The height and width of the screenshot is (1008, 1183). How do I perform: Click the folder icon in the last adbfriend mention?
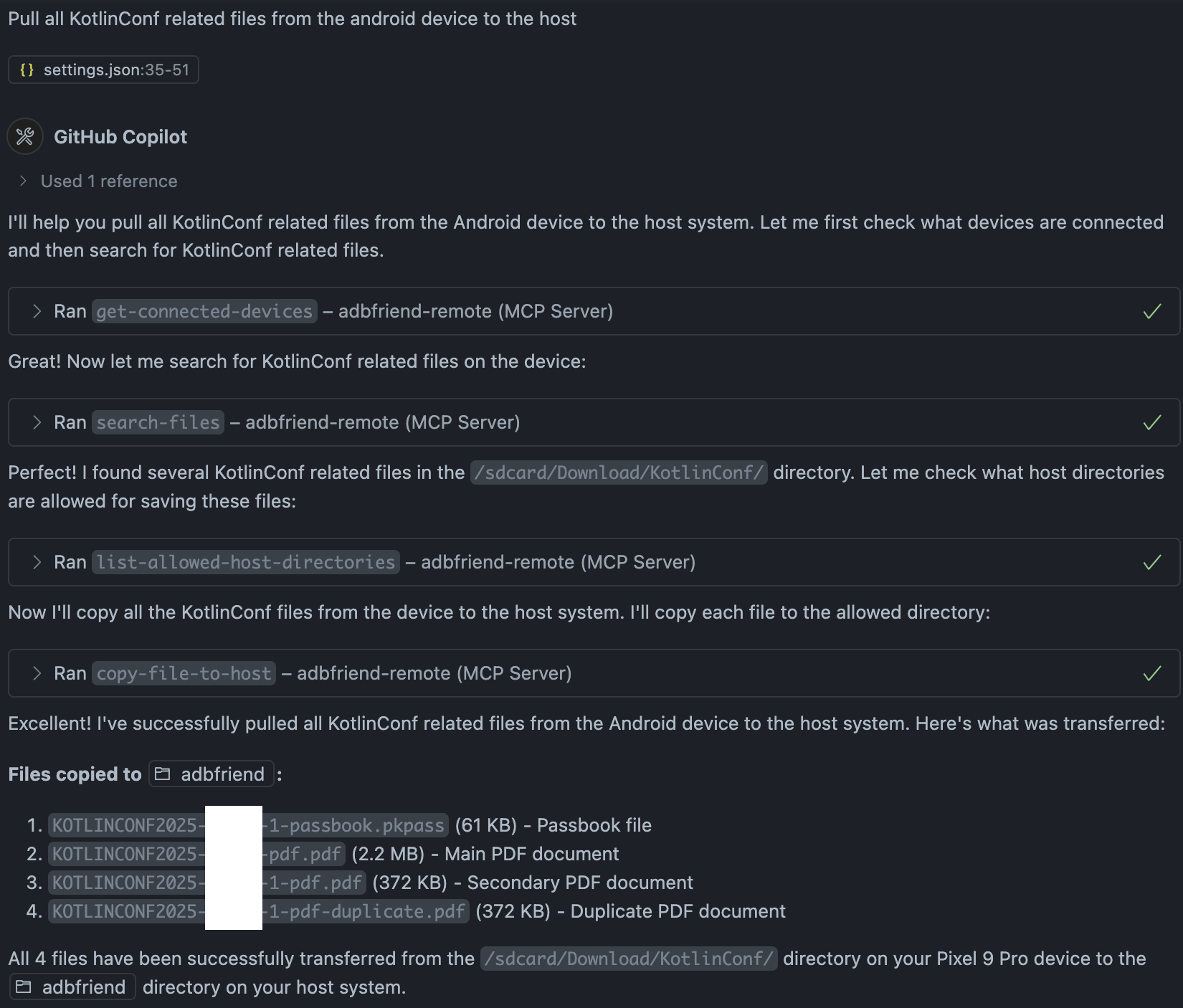(24, 986)
